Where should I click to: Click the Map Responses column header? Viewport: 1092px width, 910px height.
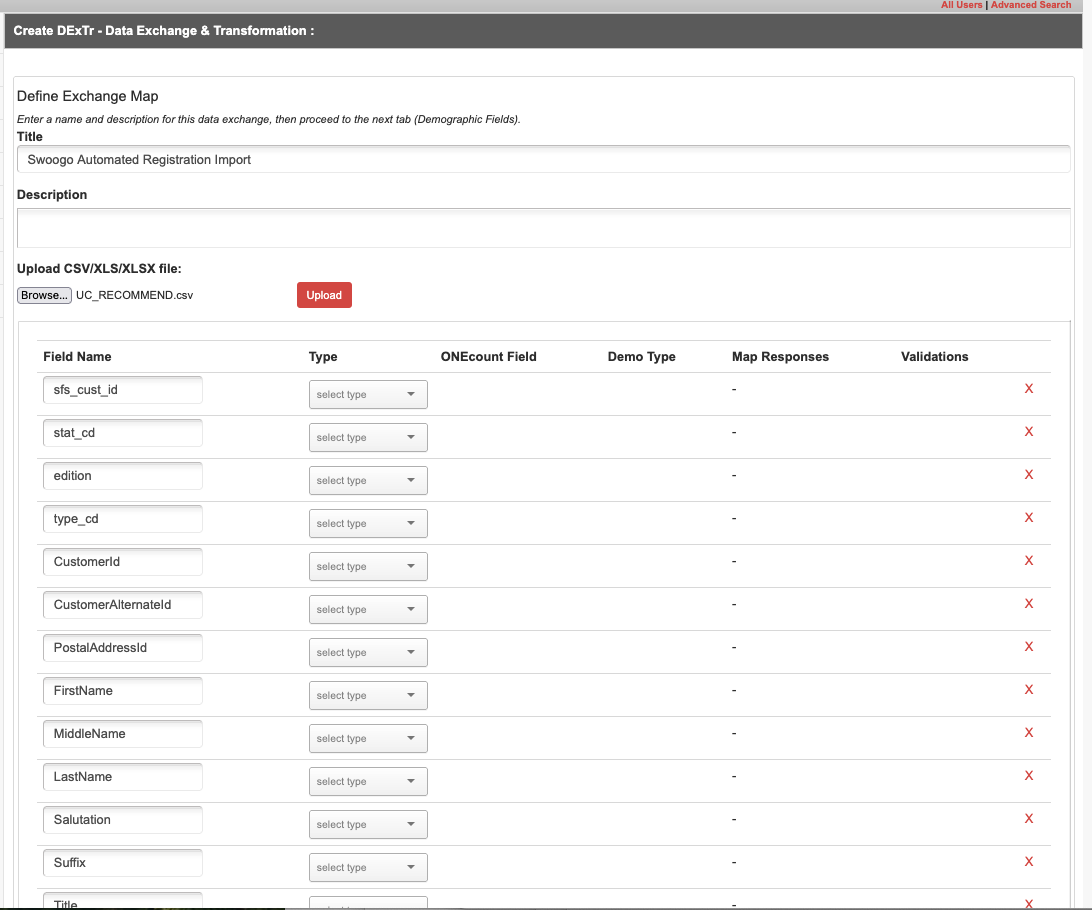pos(780,356)
